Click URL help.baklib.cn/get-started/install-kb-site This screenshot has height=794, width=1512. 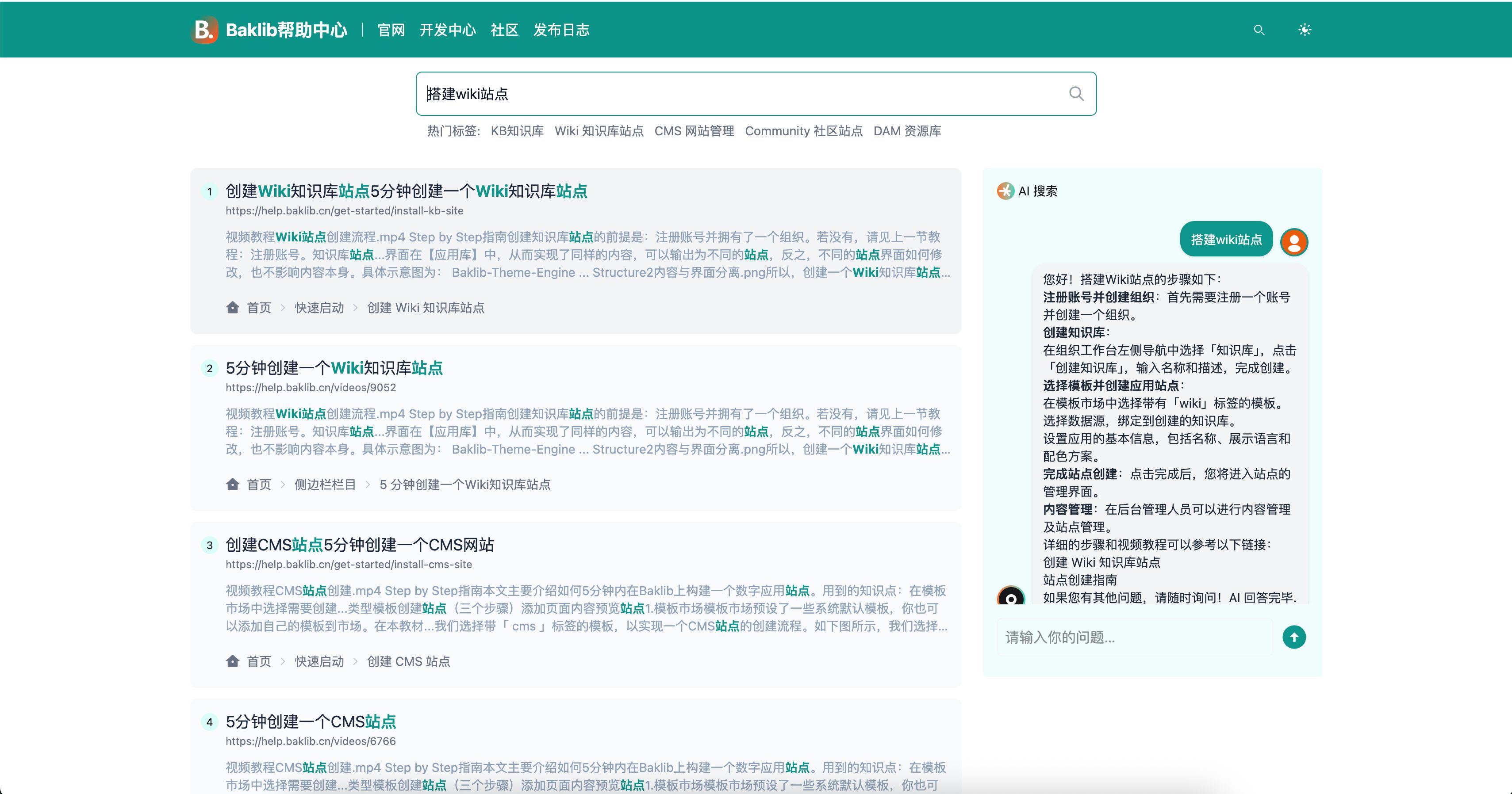coord(345,210)
